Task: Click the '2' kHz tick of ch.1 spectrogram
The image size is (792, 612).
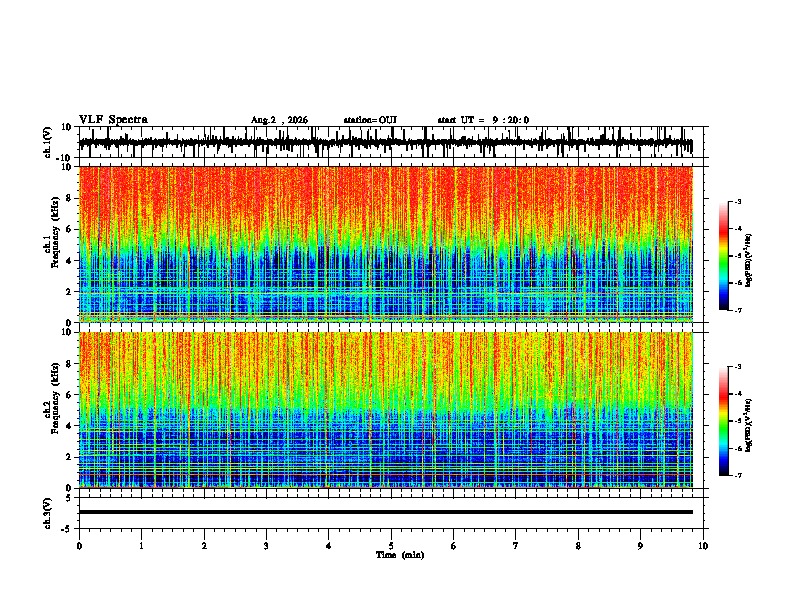Action: point(69,291)
